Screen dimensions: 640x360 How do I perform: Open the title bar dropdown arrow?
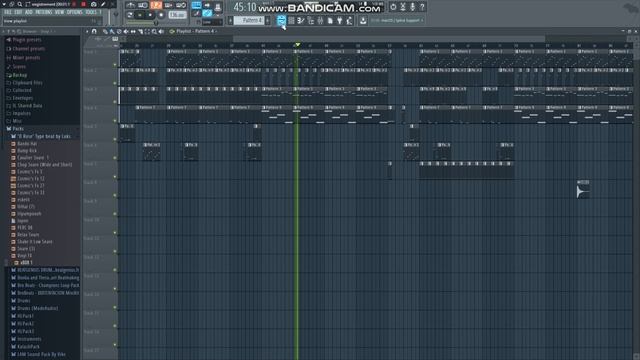click(3, 4)
